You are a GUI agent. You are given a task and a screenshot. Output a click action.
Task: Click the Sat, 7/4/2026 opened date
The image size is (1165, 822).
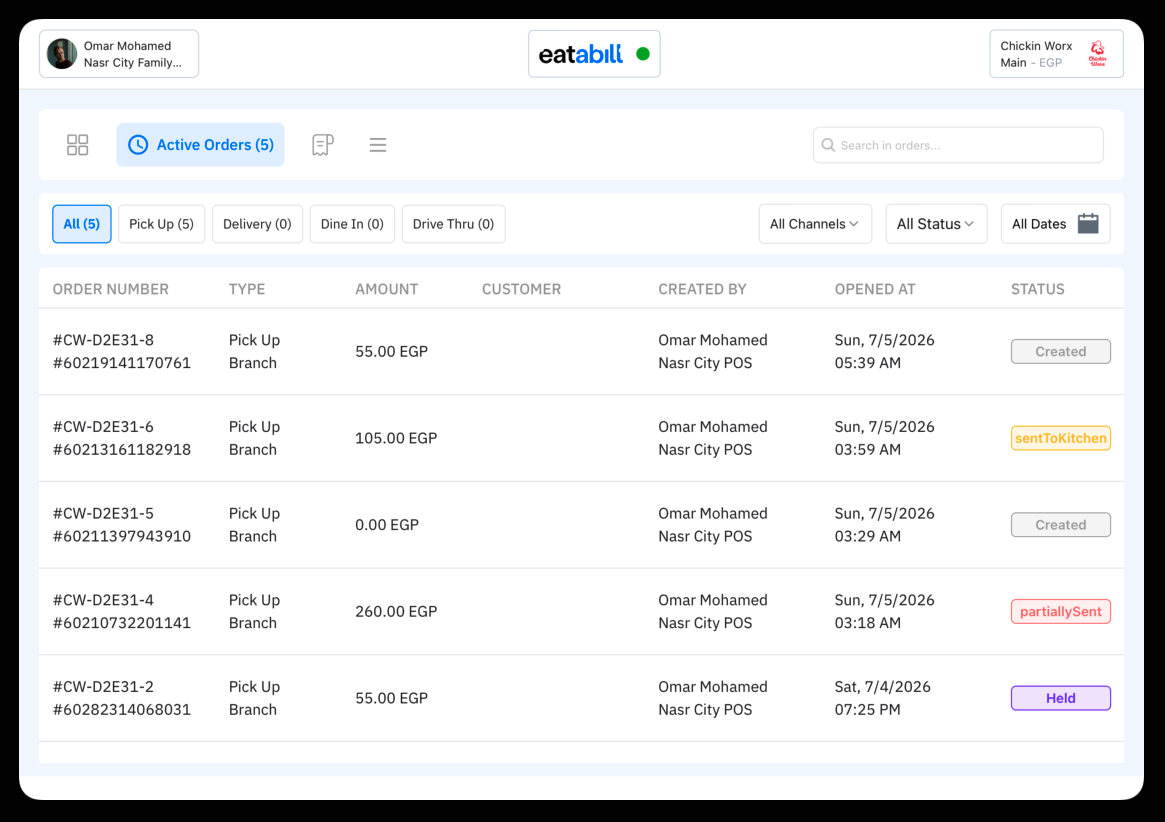coord(883,687)
